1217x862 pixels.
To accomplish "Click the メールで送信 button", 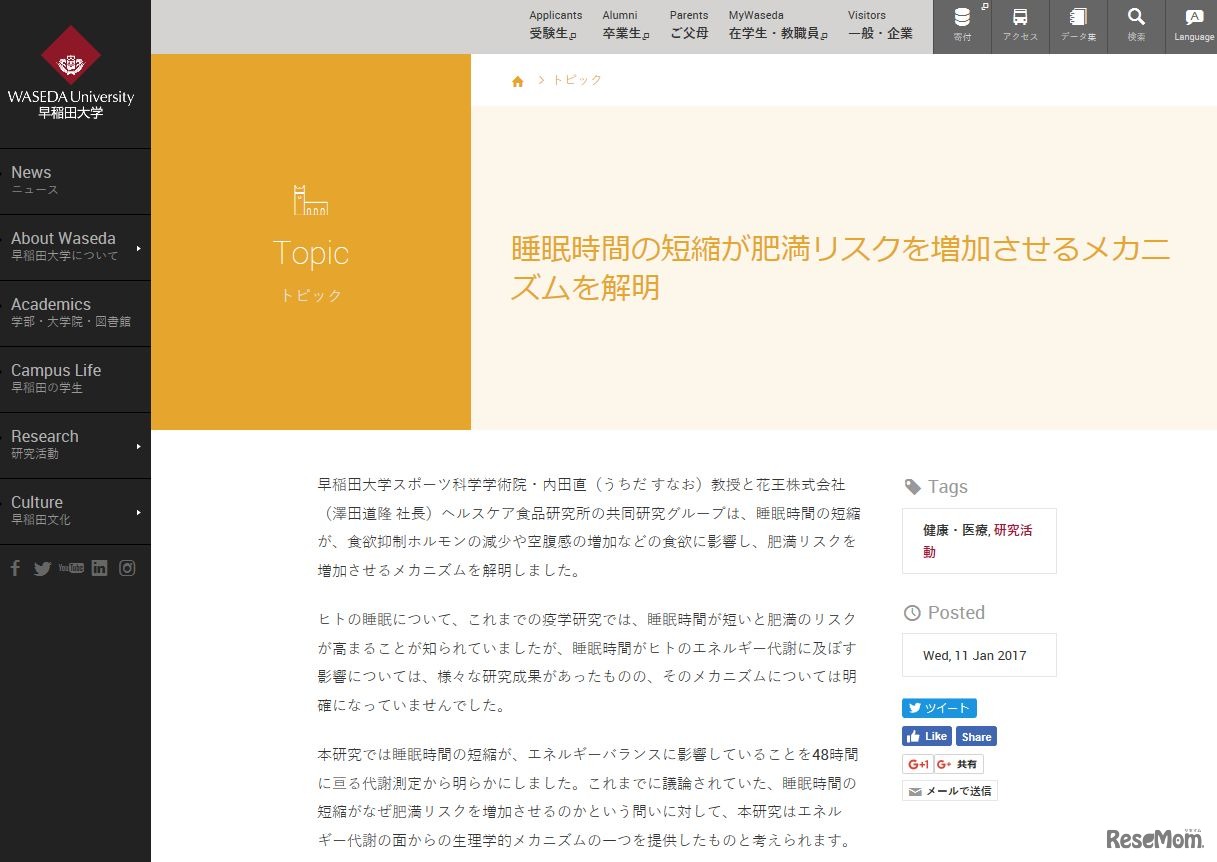I will point(949,791).
